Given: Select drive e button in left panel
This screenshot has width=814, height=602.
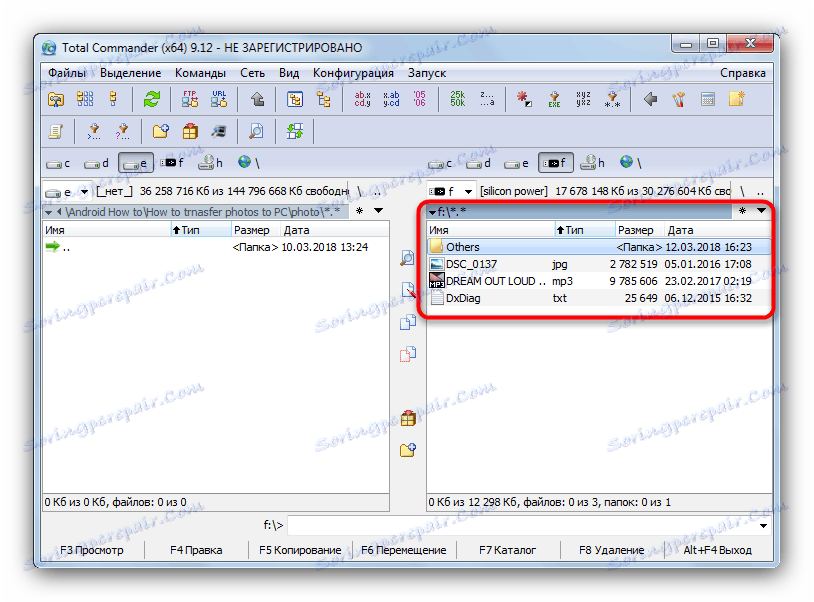Looking at the screenshot, I should tap(136, 163).
